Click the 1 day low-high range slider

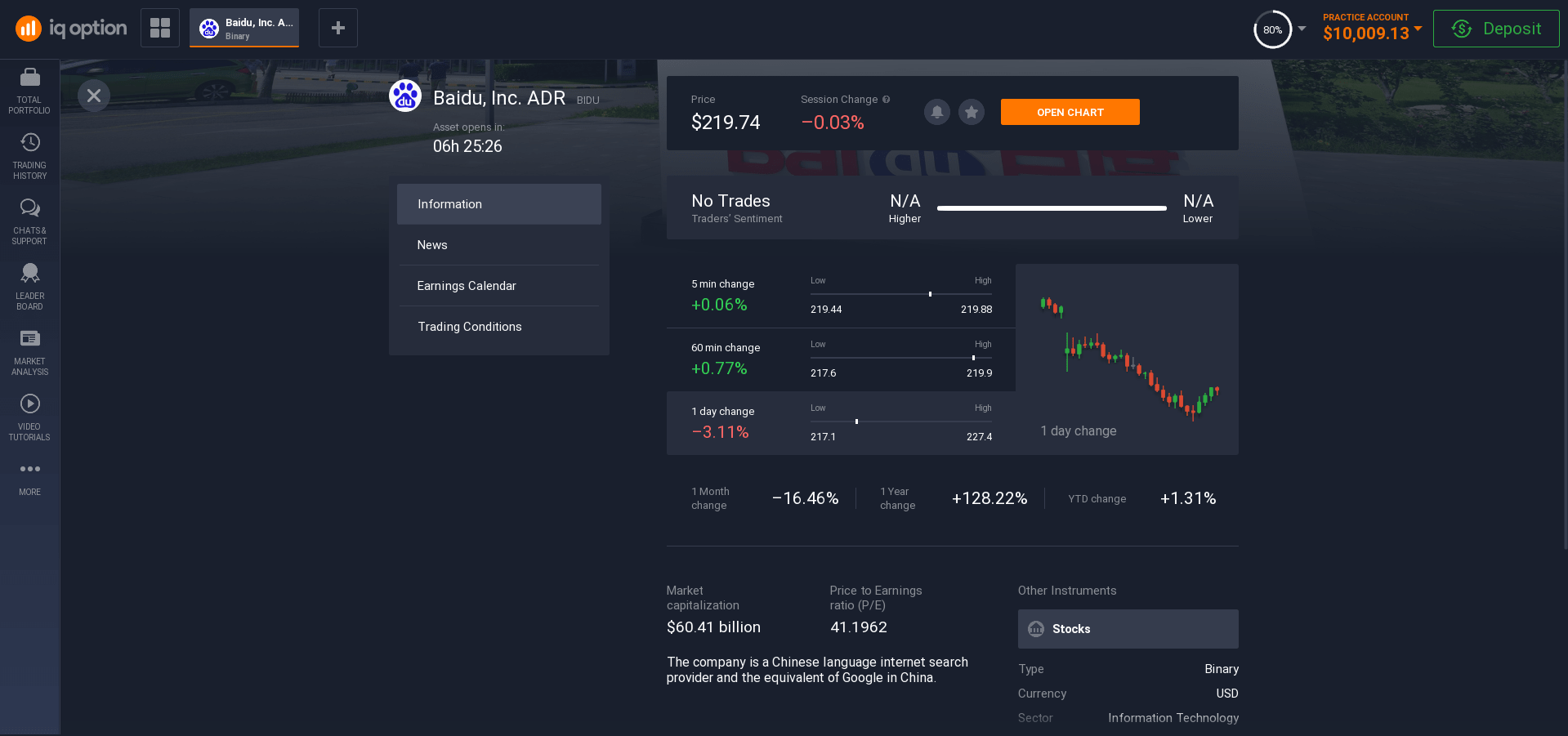(901, 422)
